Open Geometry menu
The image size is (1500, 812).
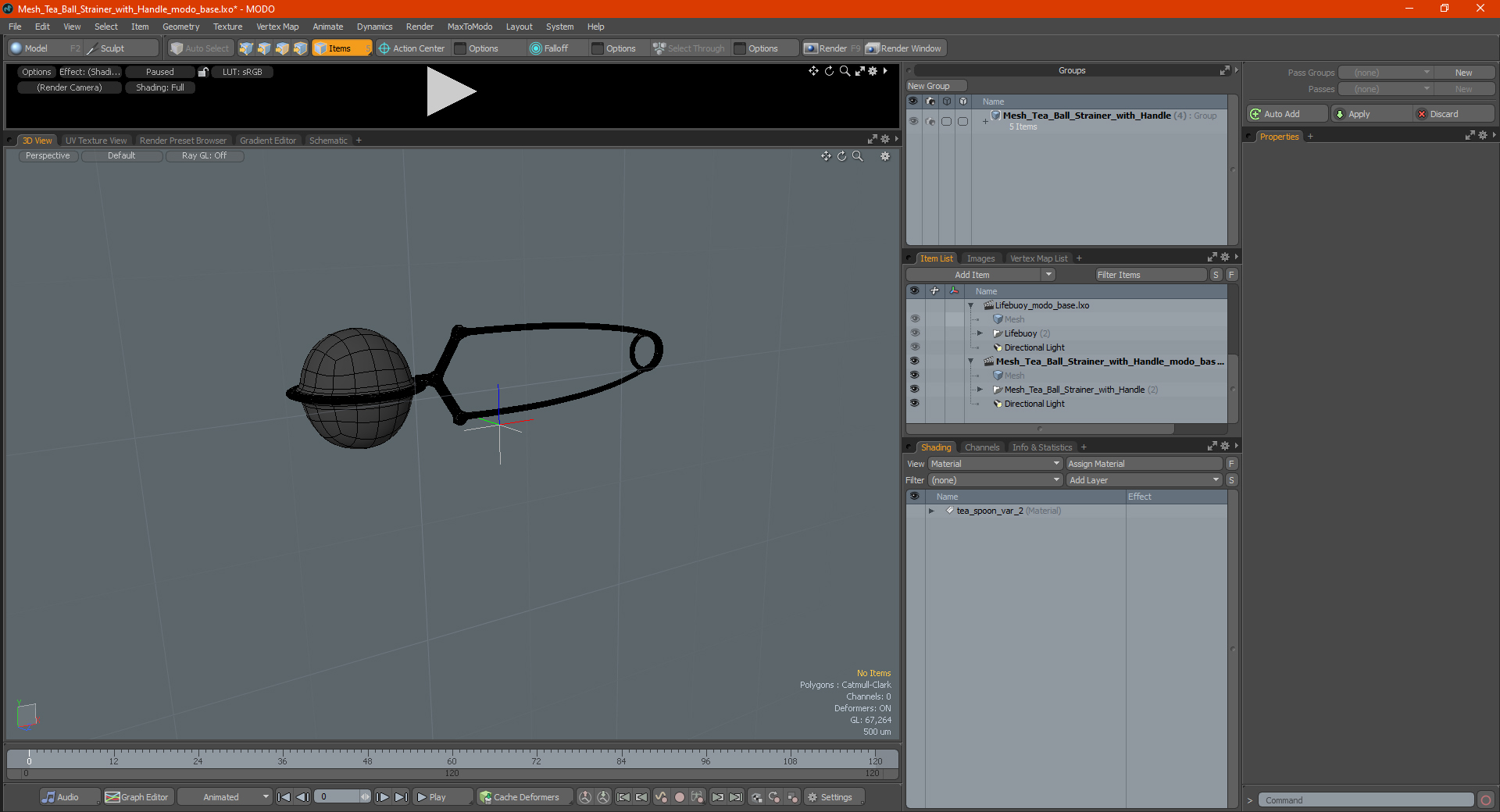[180, 27]
